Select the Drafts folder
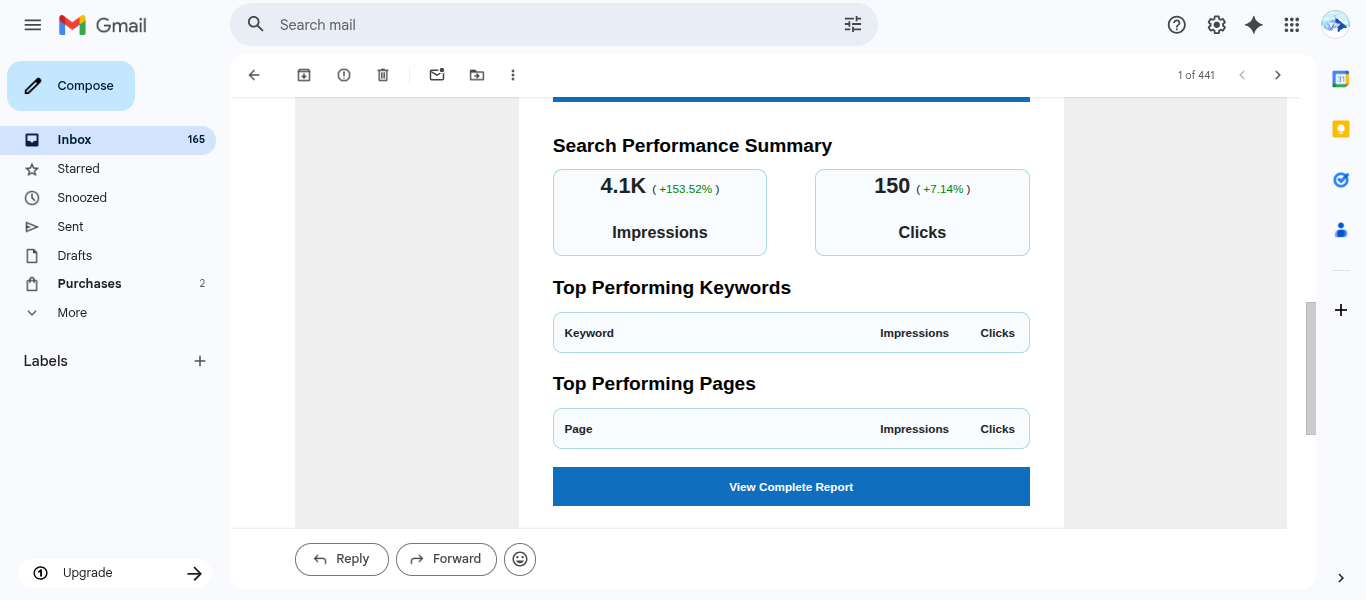The height and width of the screenshot is (600, 1366). click(75, 256)
